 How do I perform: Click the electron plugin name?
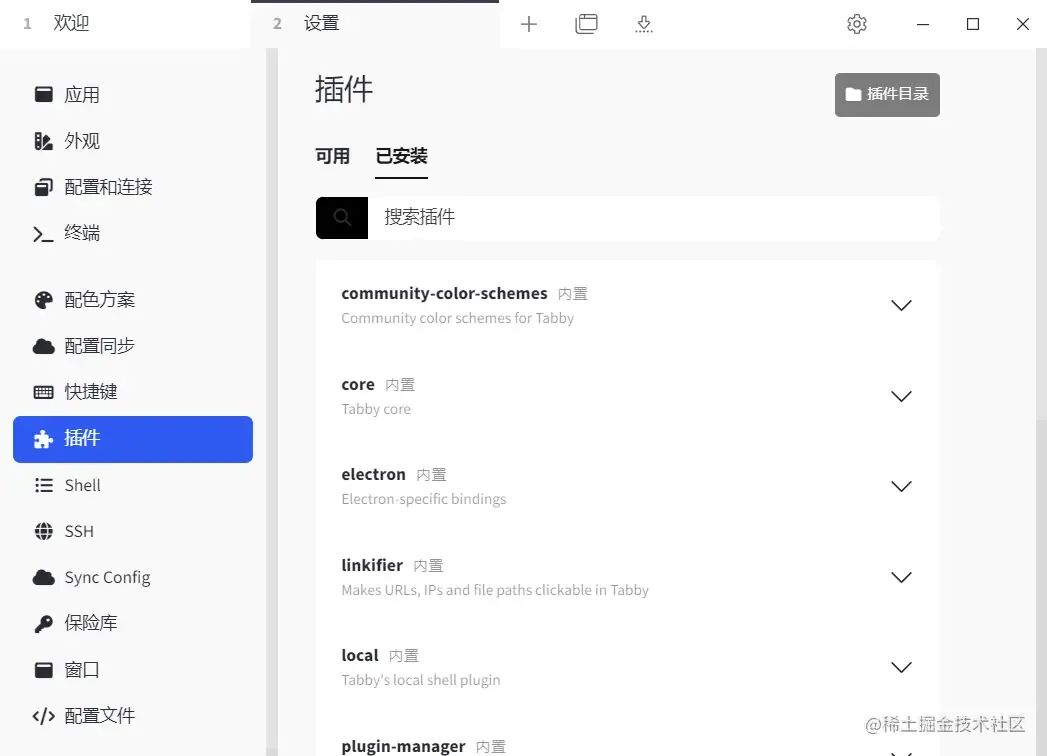[x=373, y=474]
